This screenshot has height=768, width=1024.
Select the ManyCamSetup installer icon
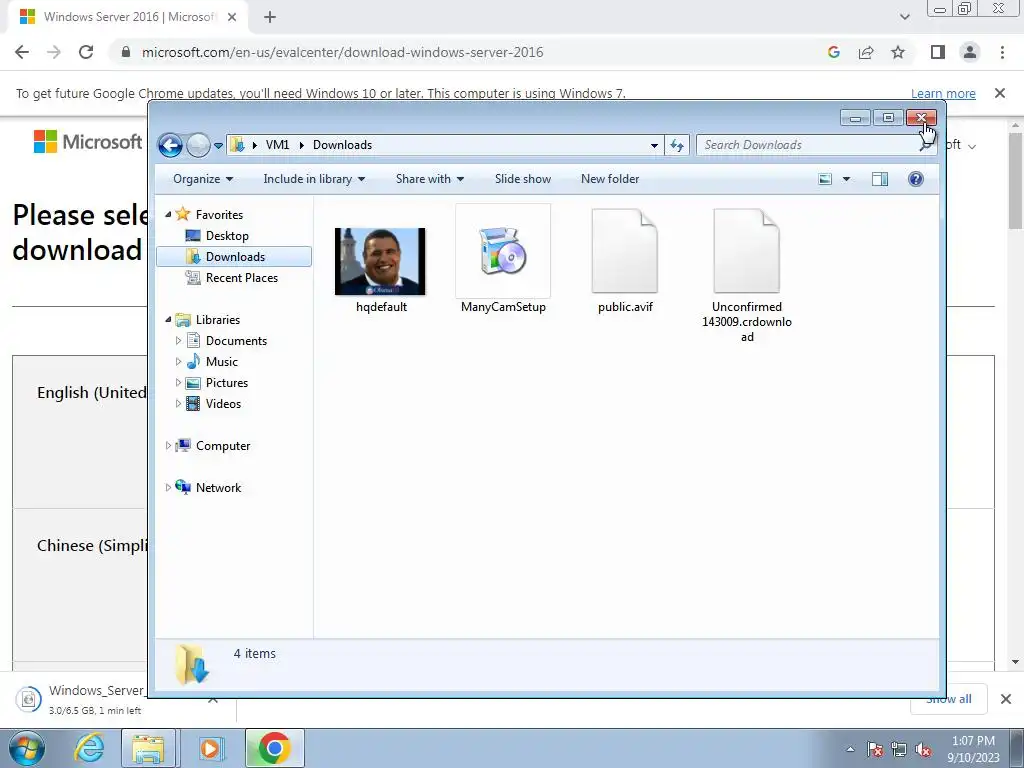pos(503,251)
